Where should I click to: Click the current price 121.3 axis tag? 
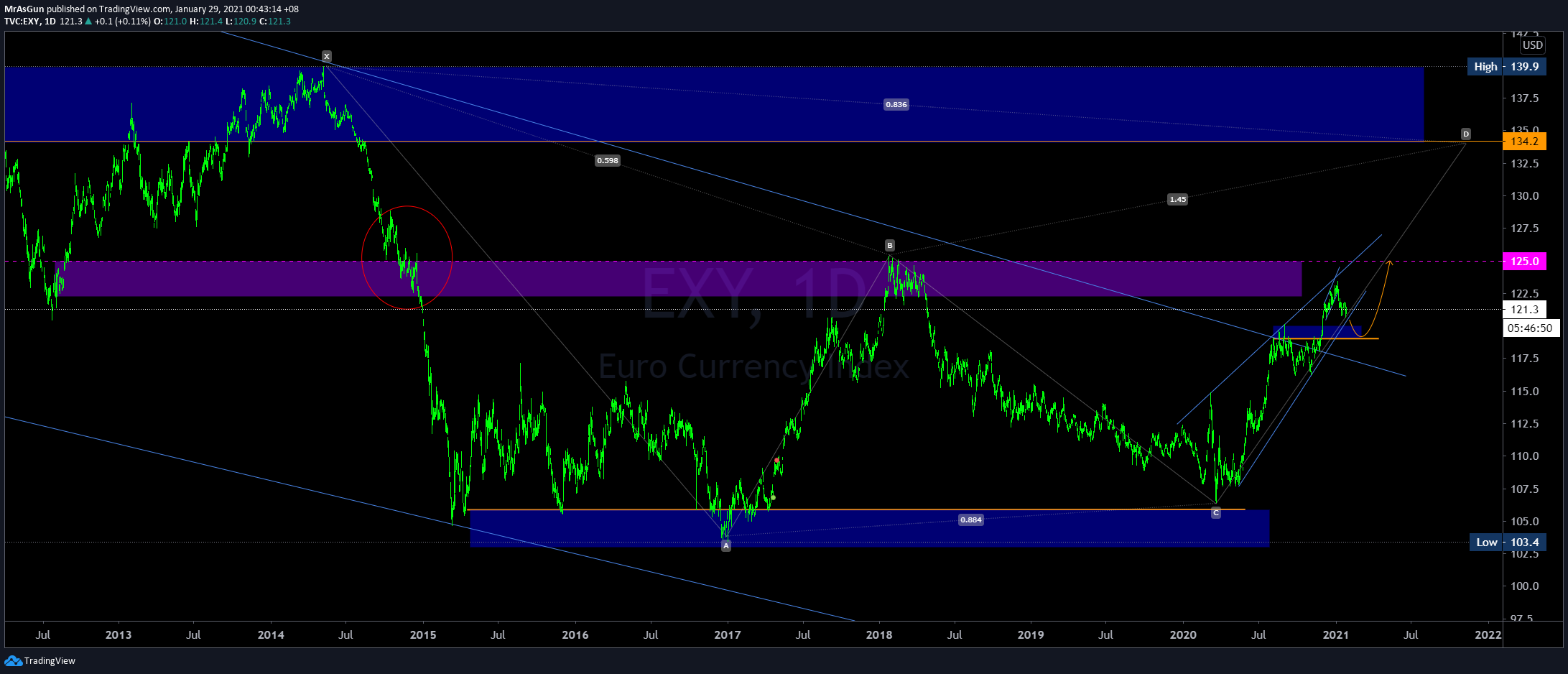[x=1524, y=310]
